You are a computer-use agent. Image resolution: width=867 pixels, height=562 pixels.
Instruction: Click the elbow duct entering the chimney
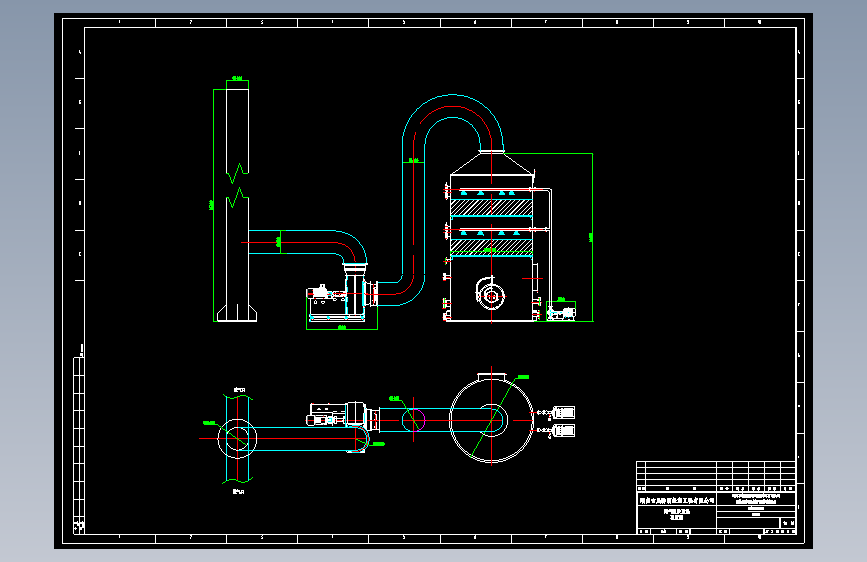pyautogui.click(x=308, y=246)
